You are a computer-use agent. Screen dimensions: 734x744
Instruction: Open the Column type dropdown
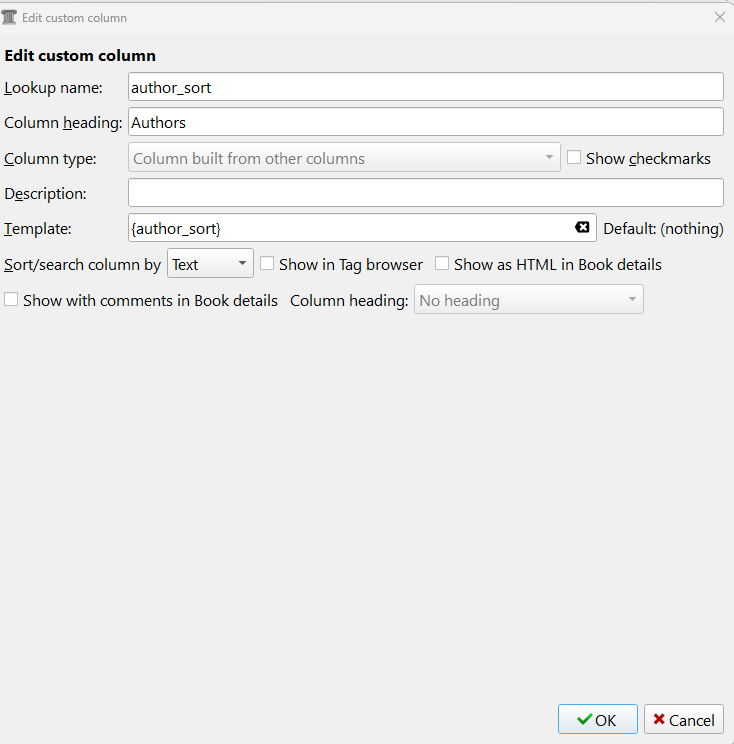[x=344, y=158]
